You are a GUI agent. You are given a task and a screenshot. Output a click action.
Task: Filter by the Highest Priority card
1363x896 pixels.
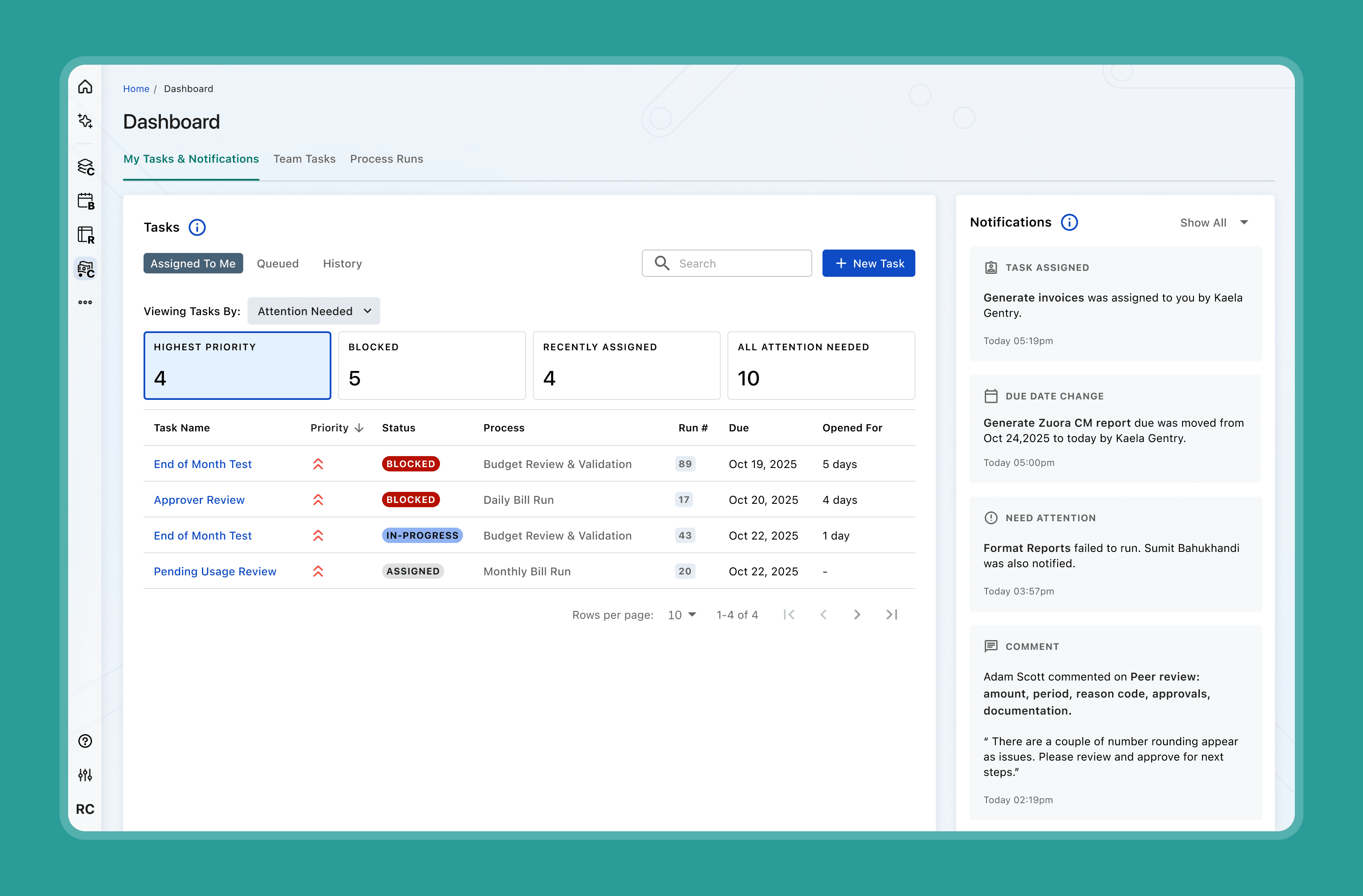pos(237,365)
